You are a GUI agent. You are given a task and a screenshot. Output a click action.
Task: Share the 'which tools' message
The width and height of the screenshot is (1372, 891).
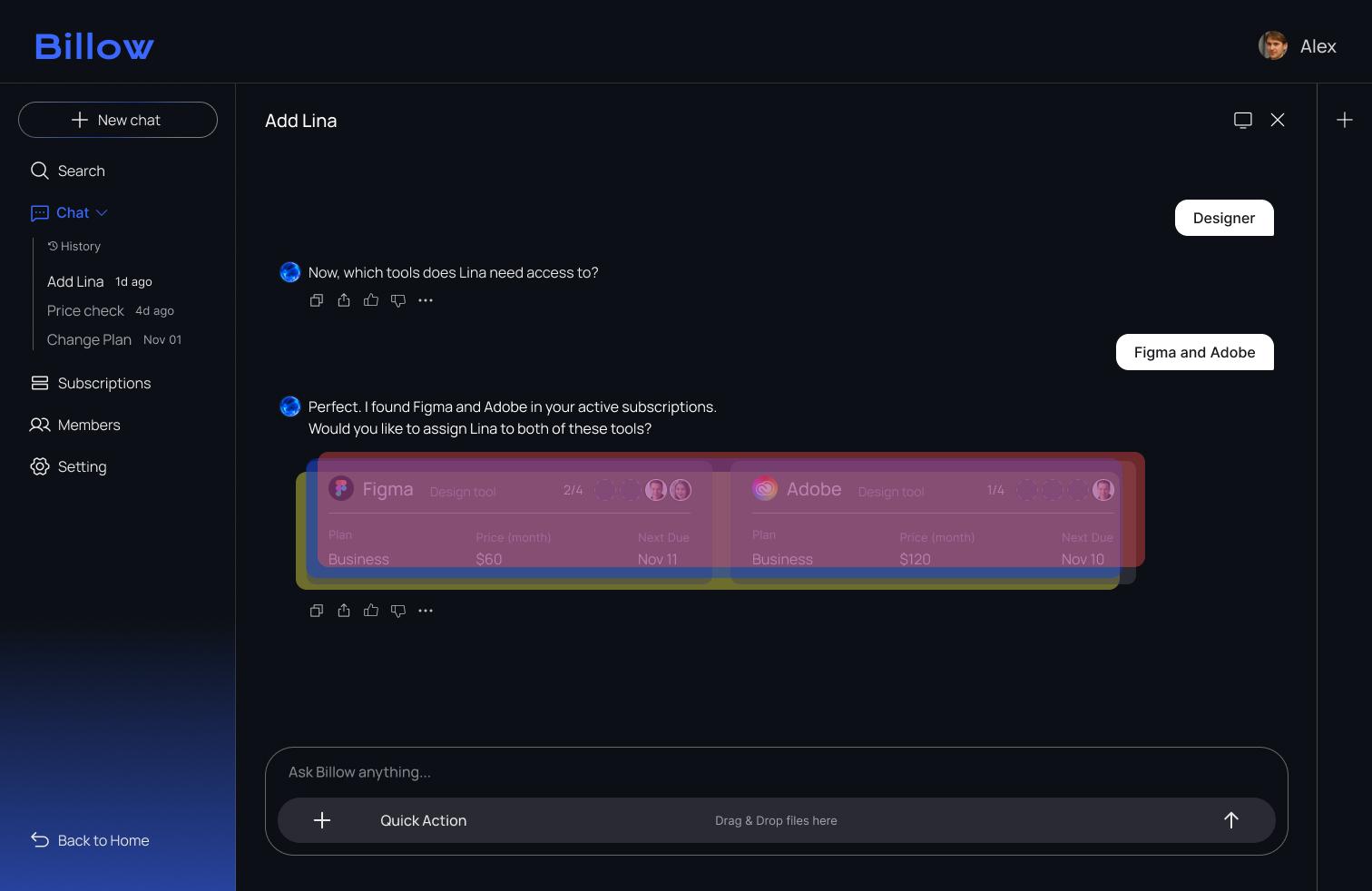pyautogui.click(x=344, y=300)
